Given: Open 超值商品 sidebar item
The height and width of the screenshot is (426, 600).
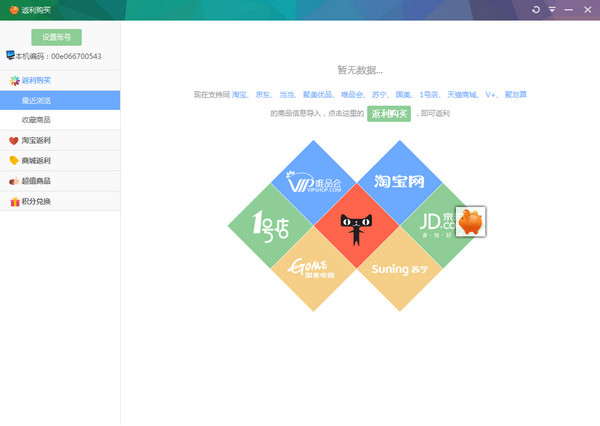Looking at the screenshot, I should 60,181.
